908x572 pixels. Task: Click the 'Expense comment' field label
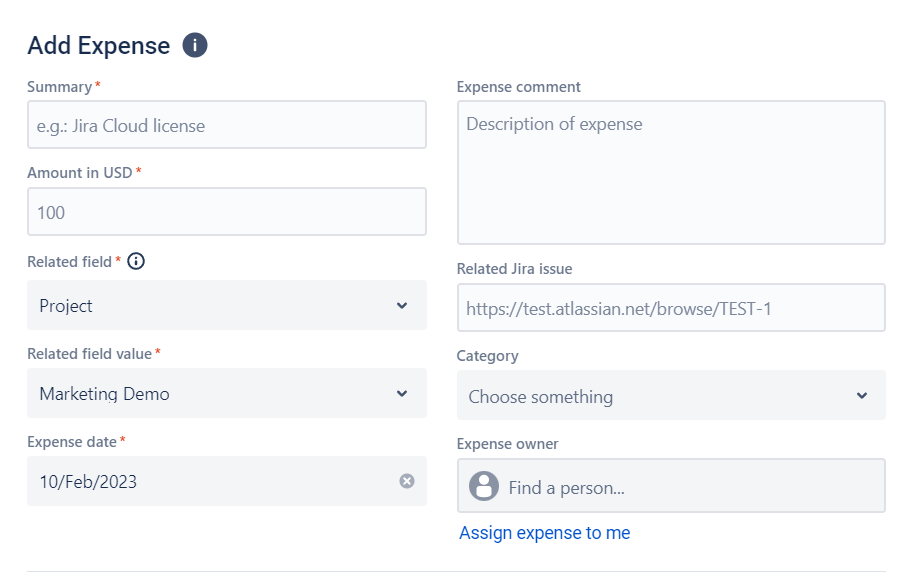pyautogui.click(x=518, y=87)
